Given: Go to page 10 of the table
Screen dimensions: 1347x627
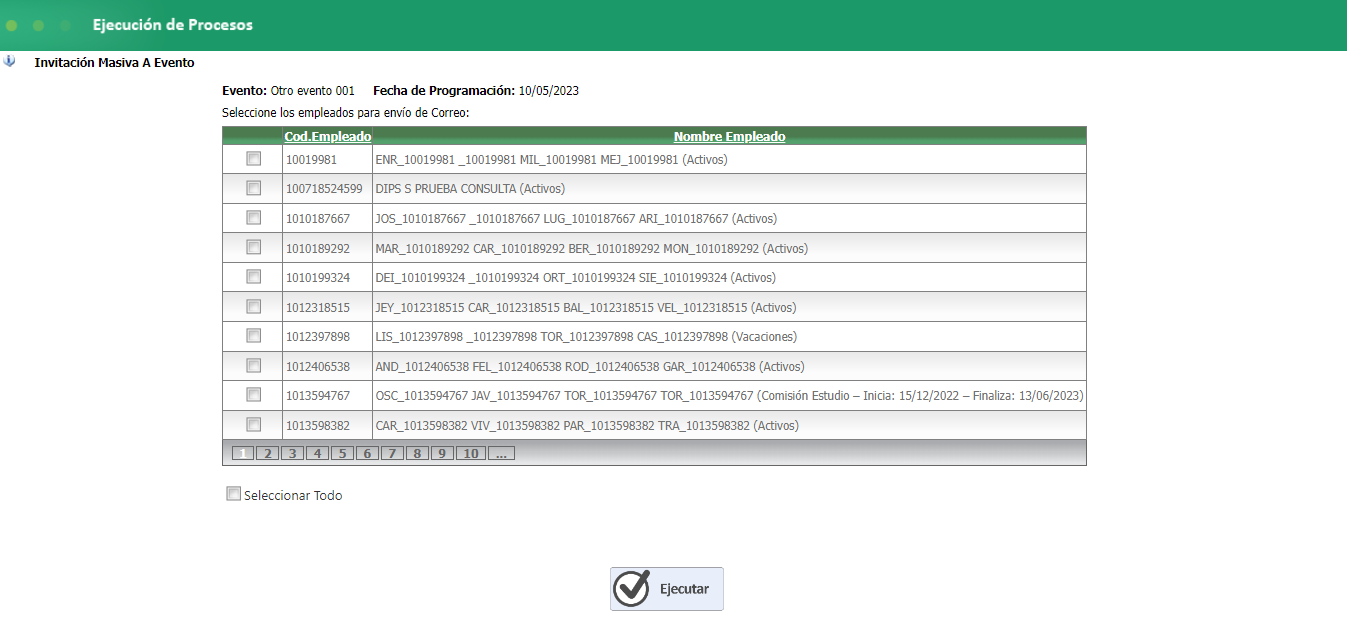Looking at the screenshot, I should coord(471,453).
